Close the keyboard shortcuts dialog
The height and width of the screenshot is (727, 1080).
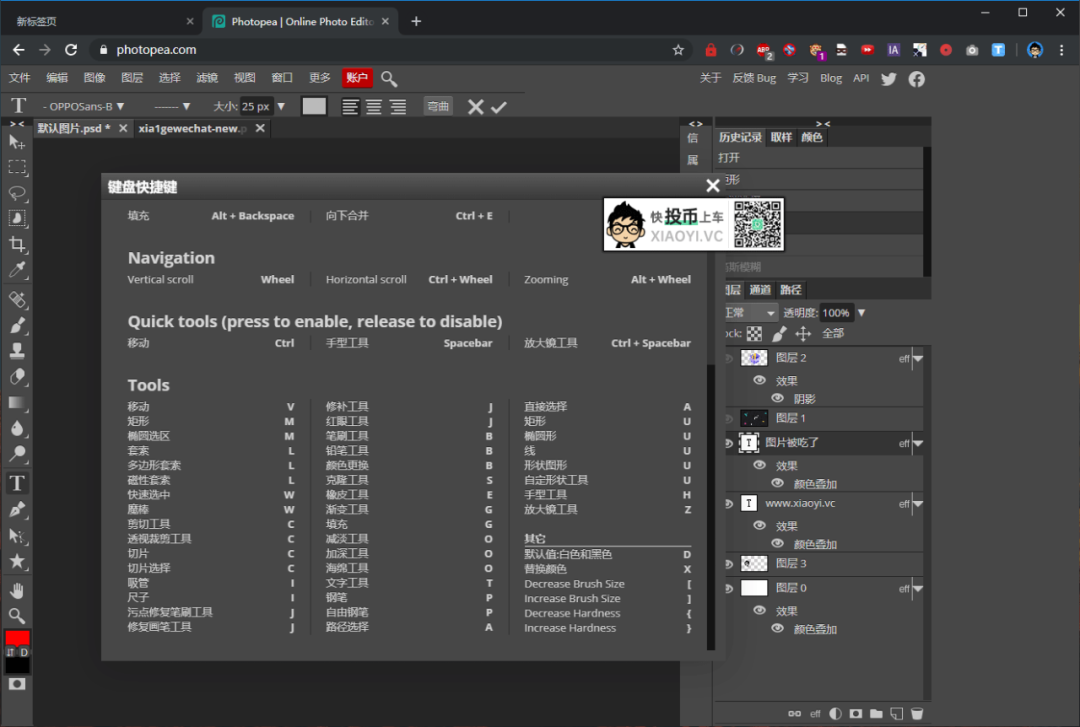click(713, 185)
